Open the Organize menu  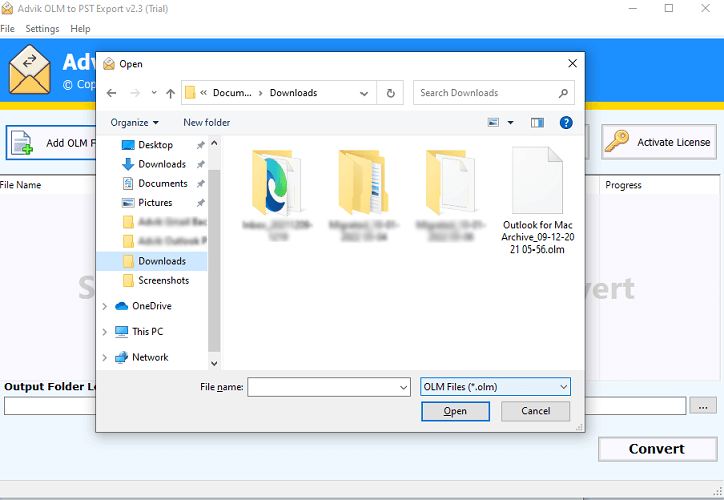click(x=134, y=122)
